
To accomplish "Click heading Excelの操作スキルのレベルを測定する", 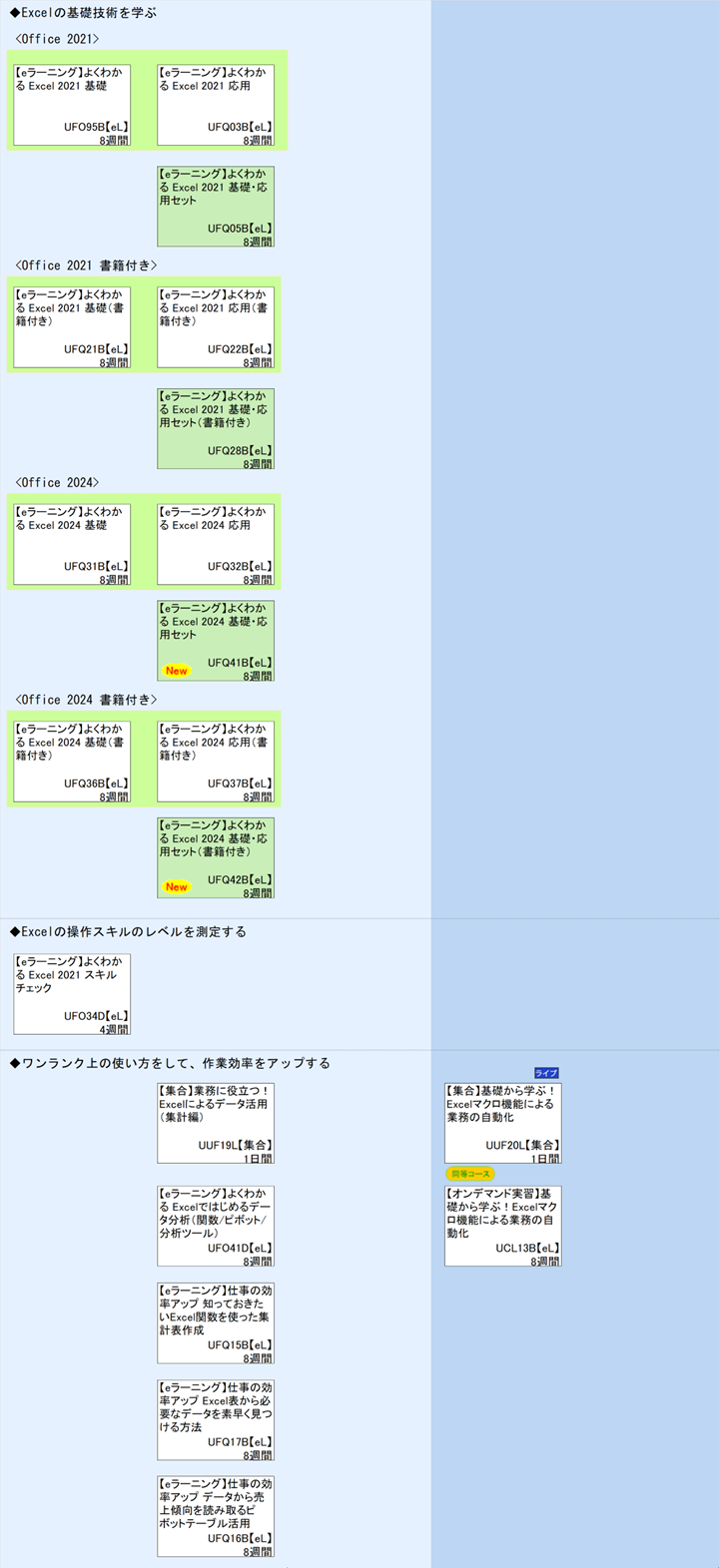I will pos(128,932).
